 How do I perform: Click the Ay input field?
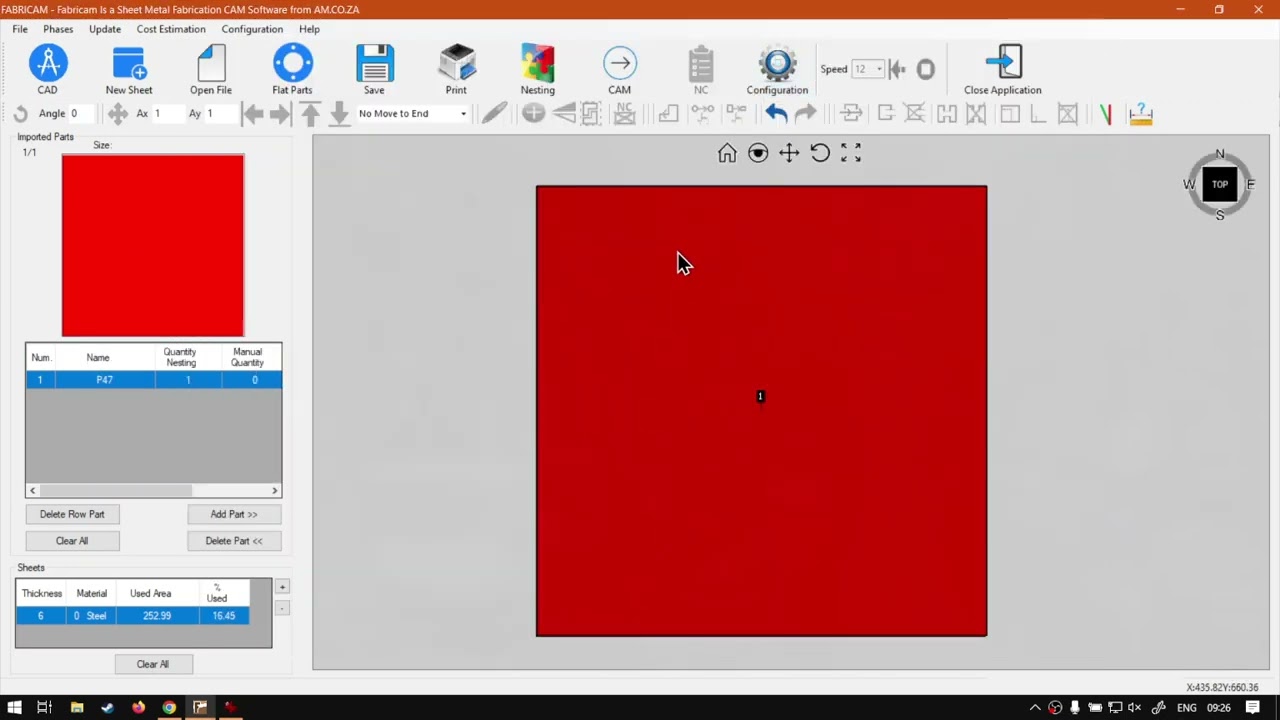pyautogui.click(x=220, y=114)
